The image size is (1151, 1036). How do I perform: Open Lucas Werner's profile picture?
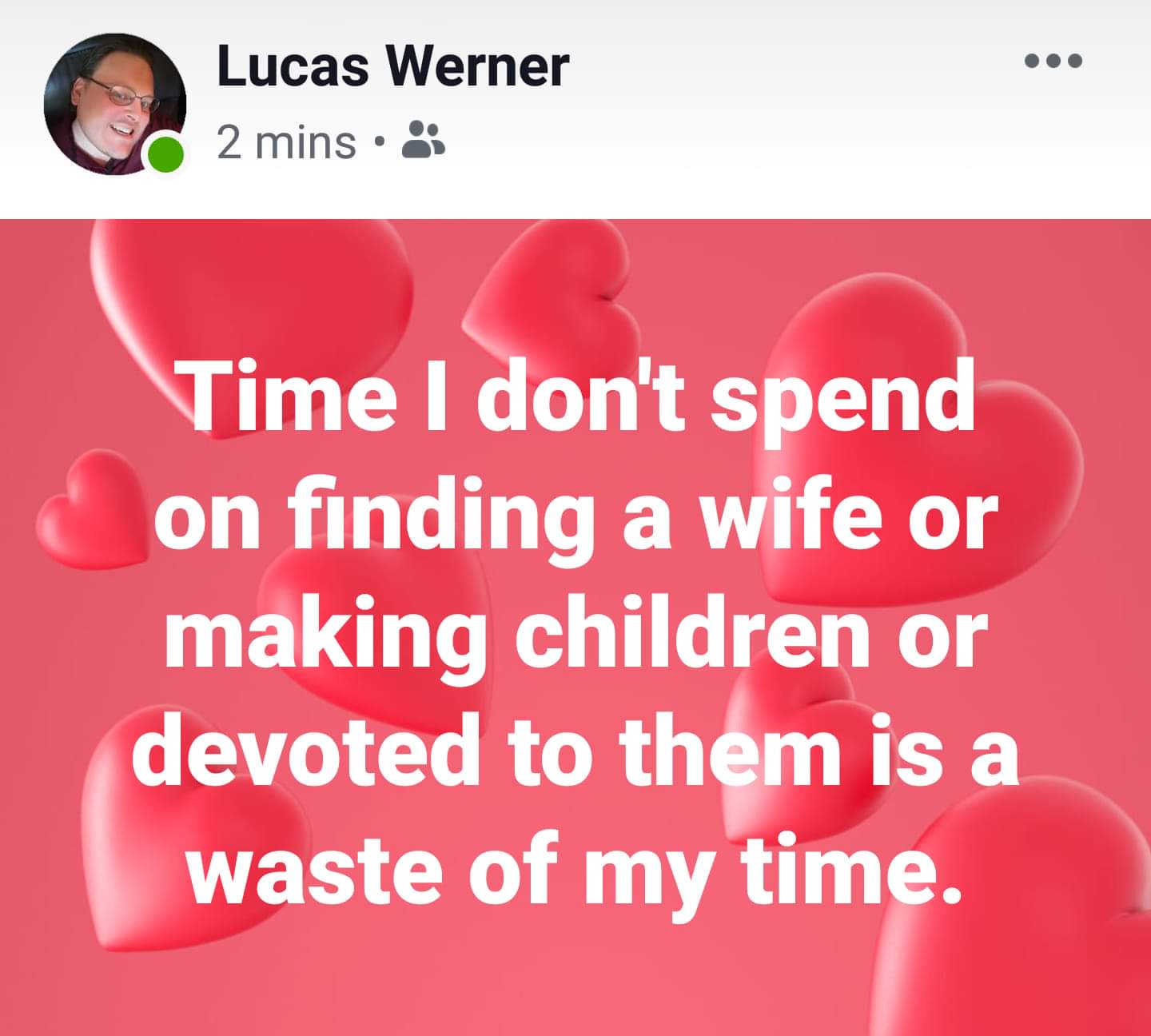[114, 104]
